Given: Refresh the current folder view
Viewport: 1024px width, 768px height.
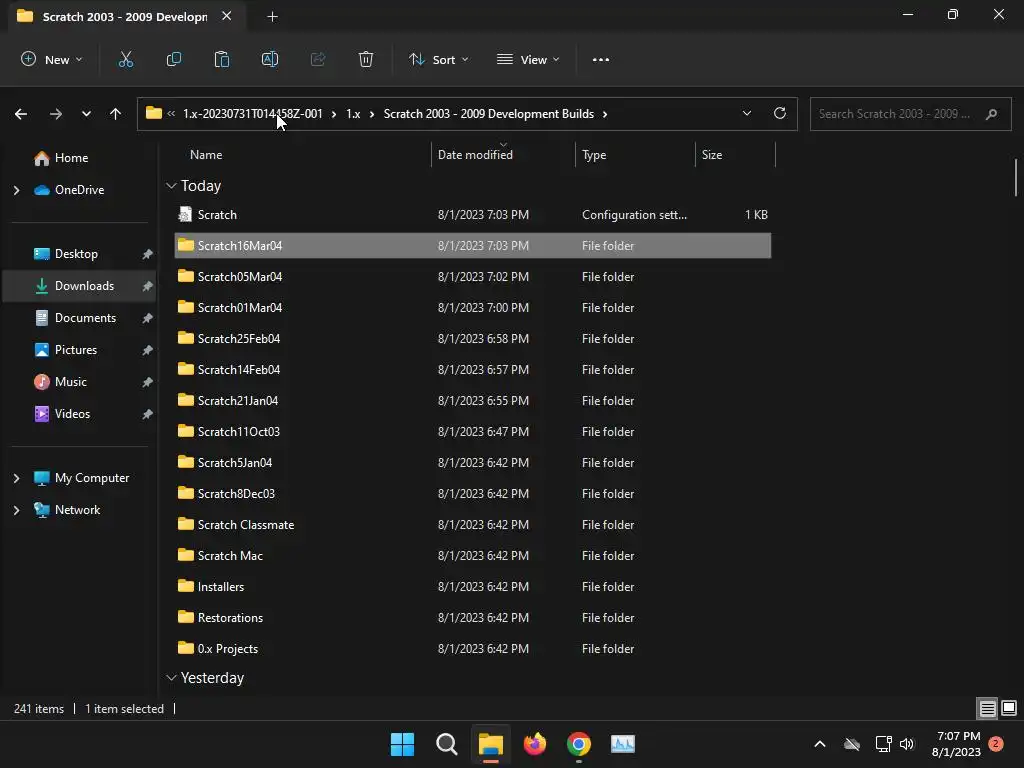Looking at the screenshot, I should 780,114.
